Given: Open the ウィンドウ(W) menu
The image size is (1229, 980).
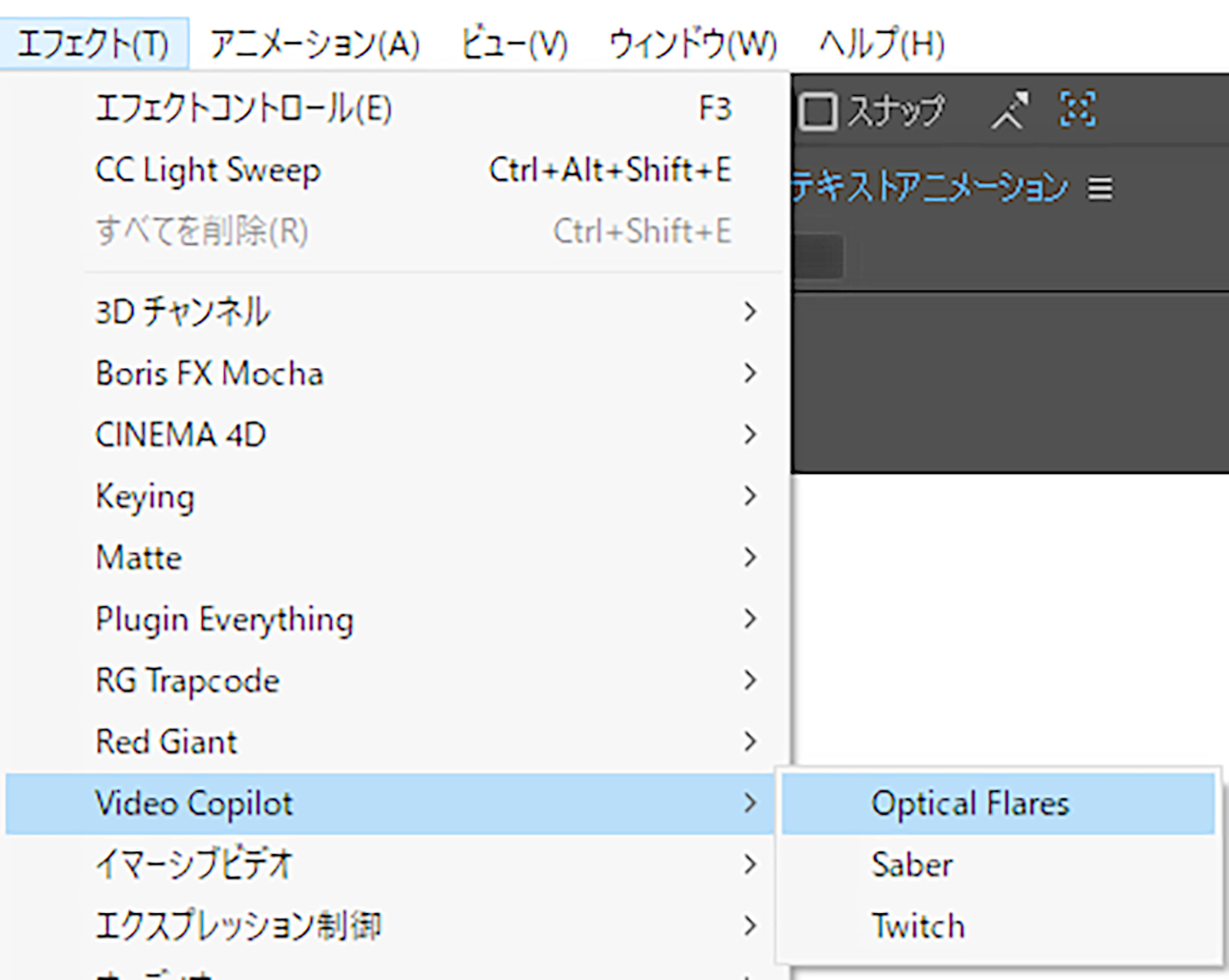Looking at the screenshot, I should (x=693, y=44).
